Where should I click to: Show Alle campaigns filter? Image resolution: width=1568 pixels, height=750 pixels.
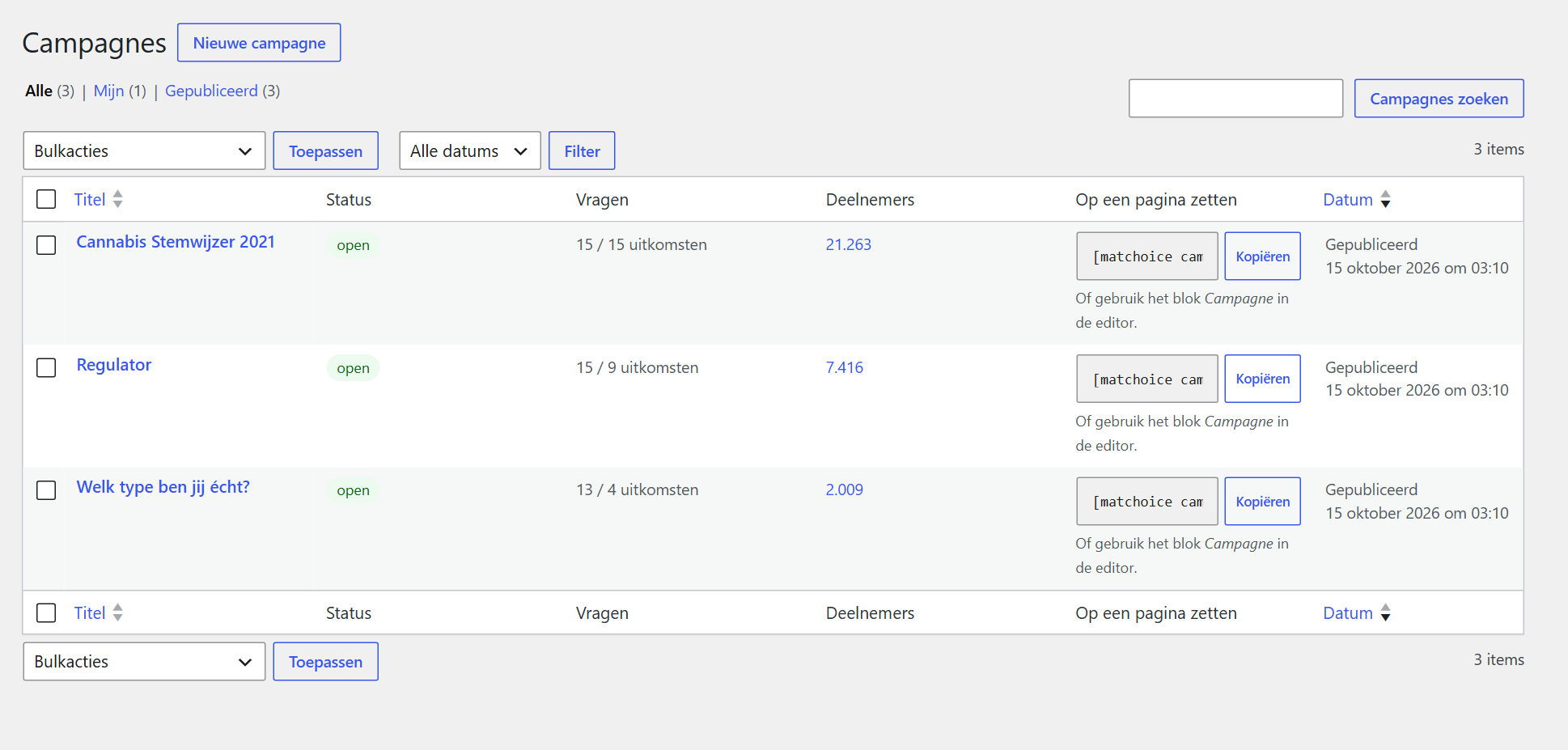click(39, 91)
